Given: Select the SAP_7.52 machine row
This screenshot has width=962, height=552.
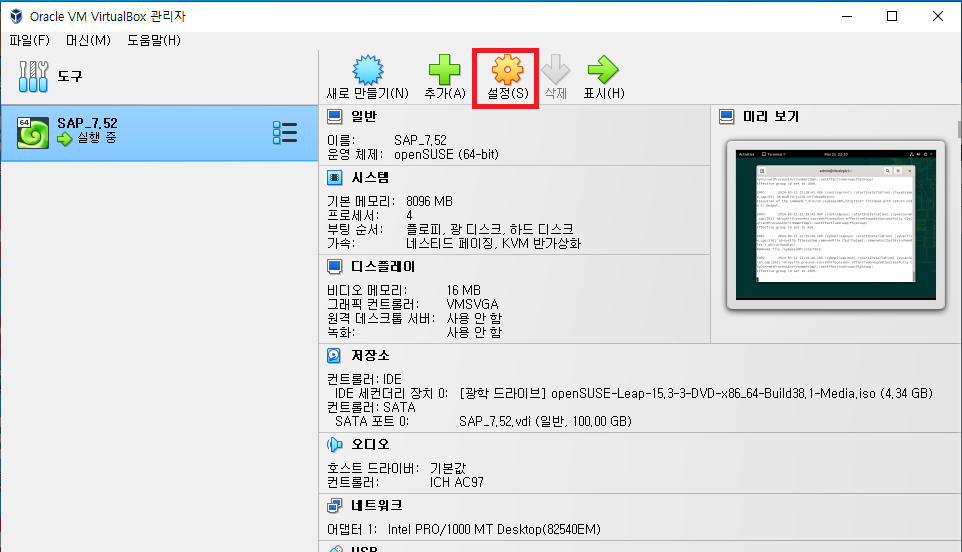Looking at the screenshot, I should 160,133.
